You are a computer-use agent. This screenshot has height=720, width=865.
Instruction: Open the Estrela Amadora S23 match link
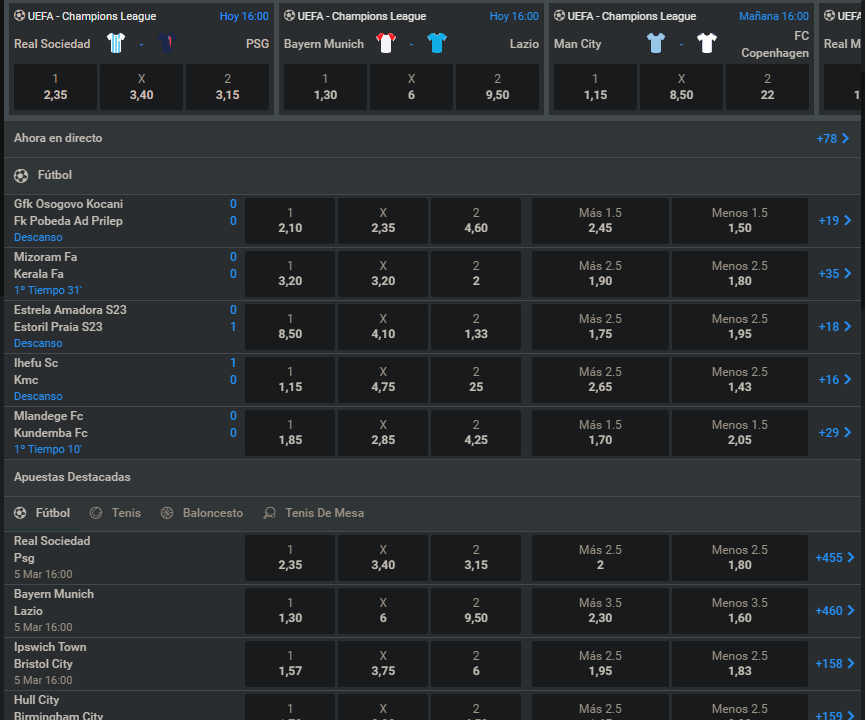click(x=70, y=310)
